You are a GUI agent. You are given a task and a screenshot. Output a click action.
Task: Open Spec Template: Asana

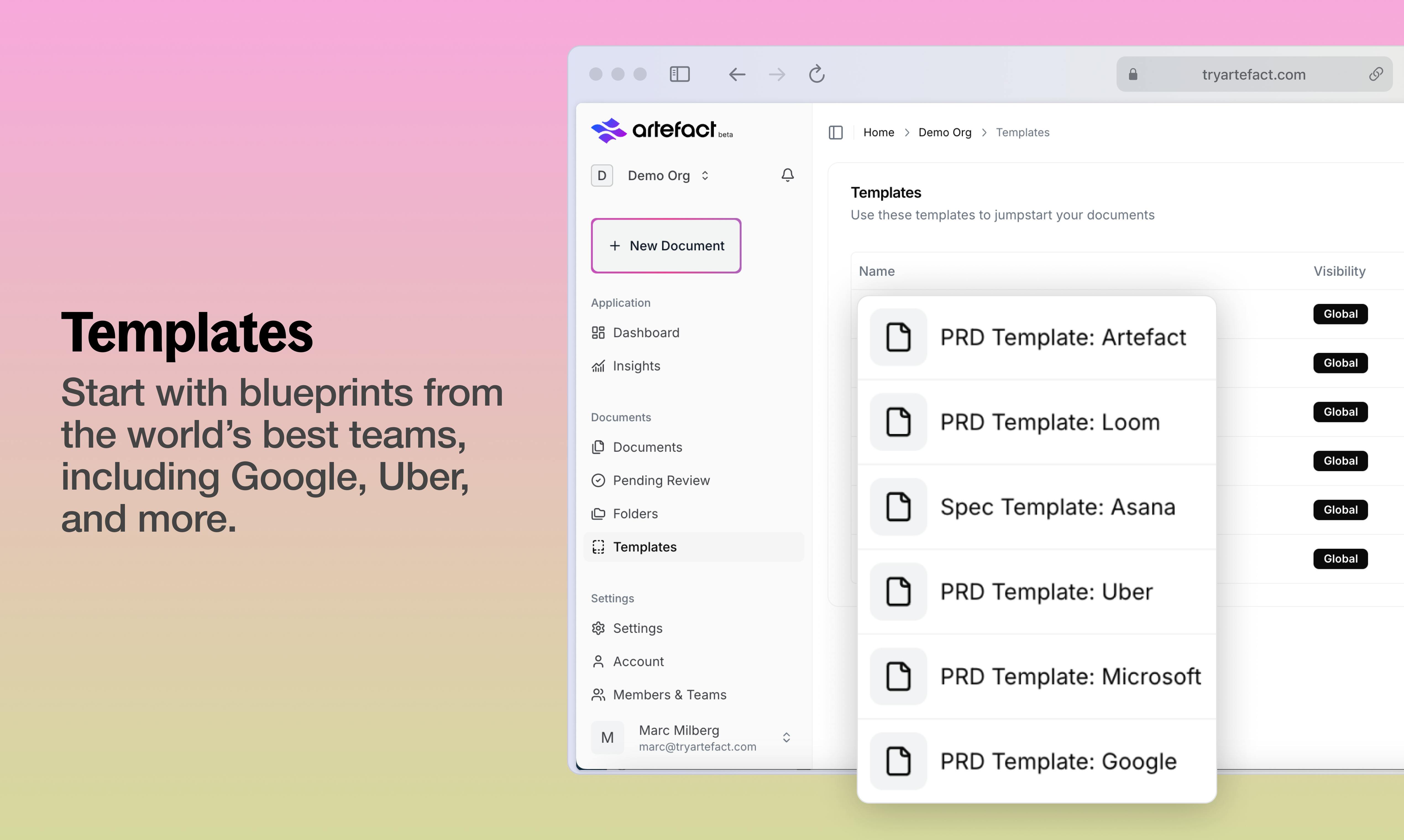(1037, 507)
